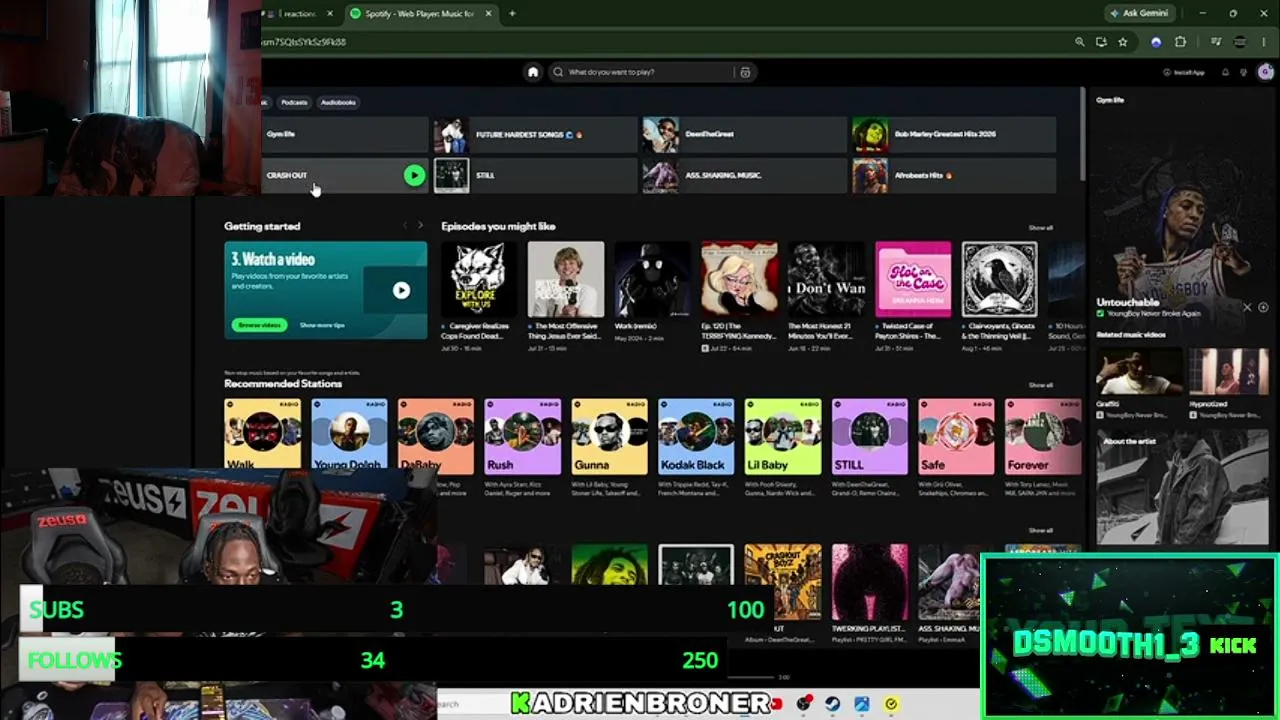Open the Steam icon in taskbar
1280x720 pixels.
(x=832, y=704)
